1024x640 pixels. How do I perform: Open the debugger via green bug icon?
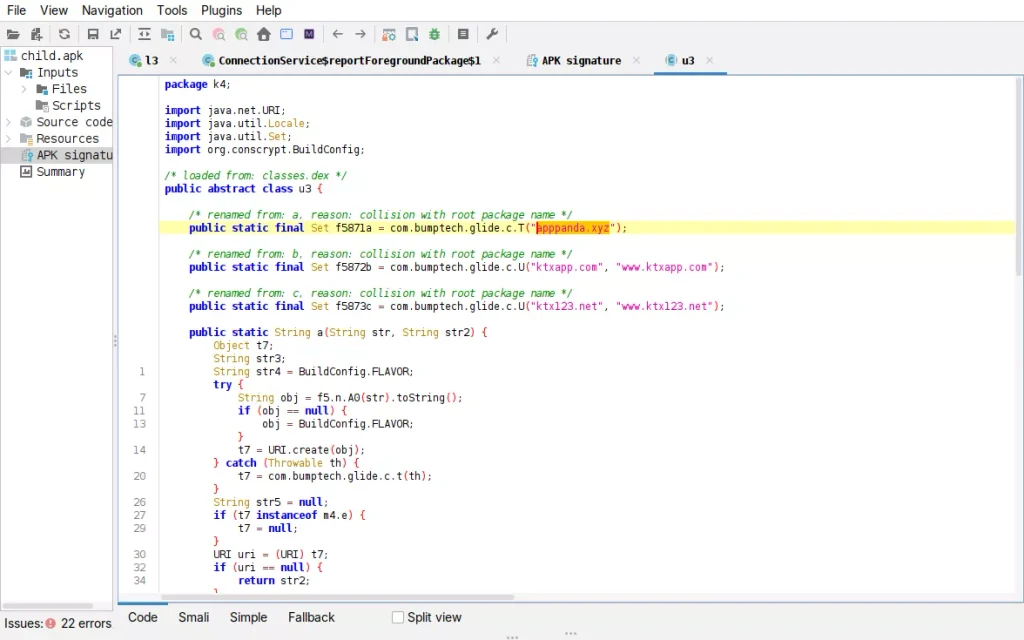(x=434, y=34)
